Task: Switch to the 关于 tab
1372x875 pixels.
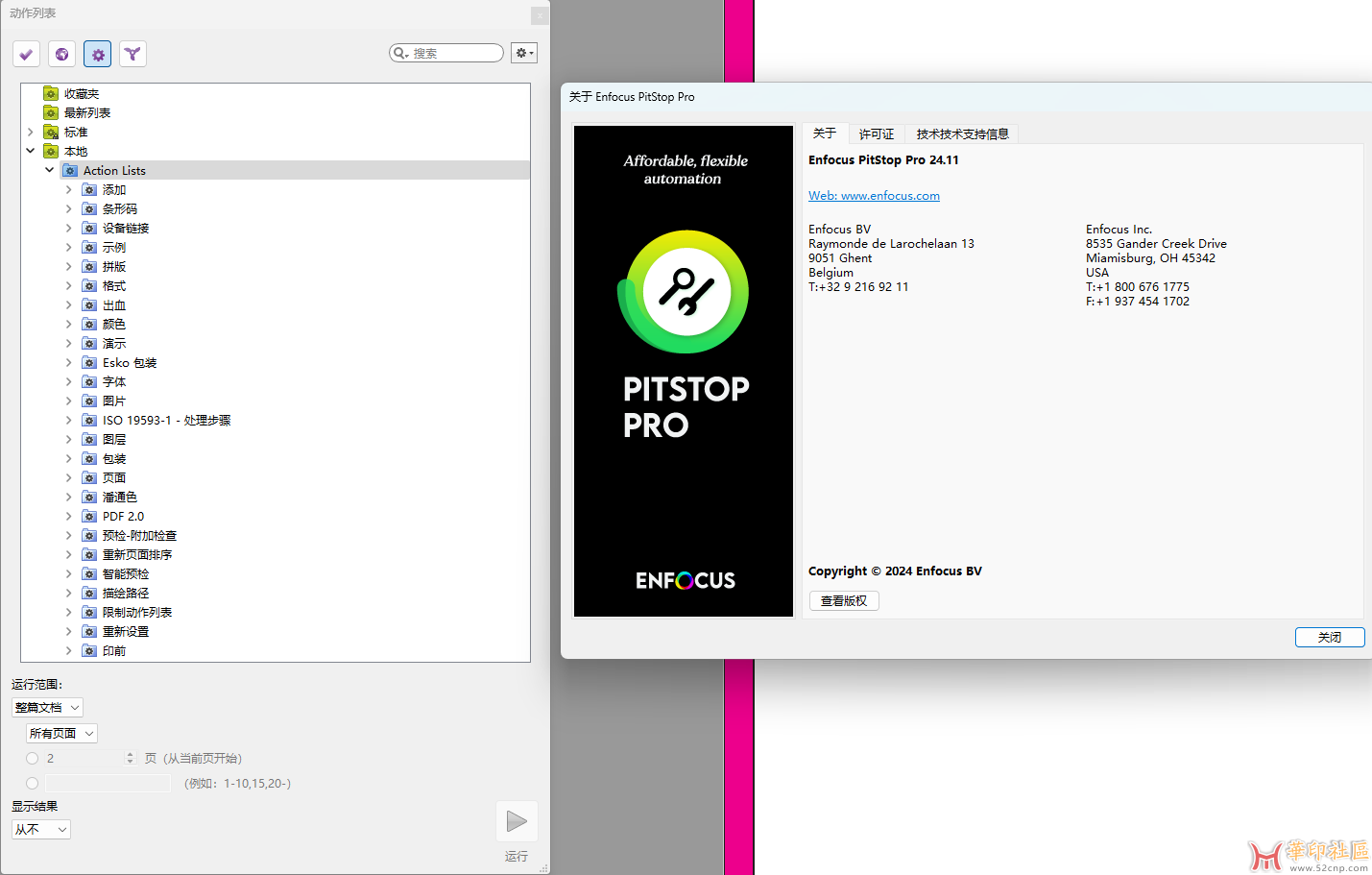Action: click(x=825, y=134)
